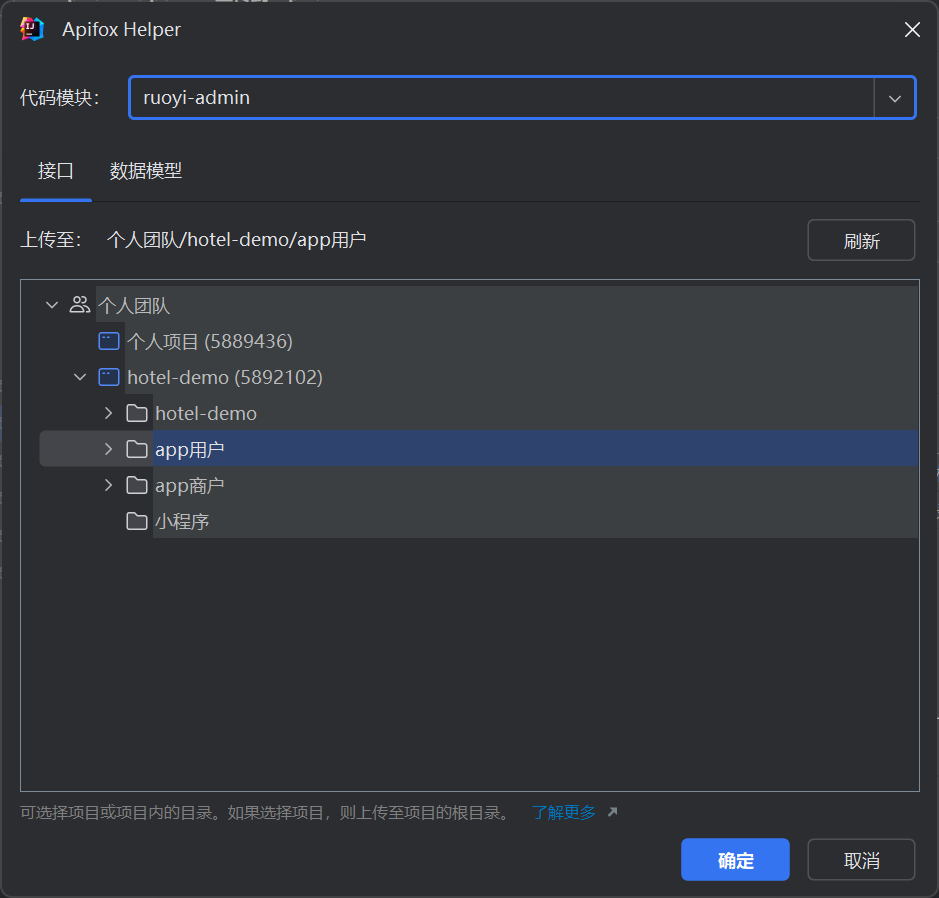Click the hotel-demo project icon
The height and width of the screenshot is (898, 939).
pyautogui.click(x=108, y=377)
